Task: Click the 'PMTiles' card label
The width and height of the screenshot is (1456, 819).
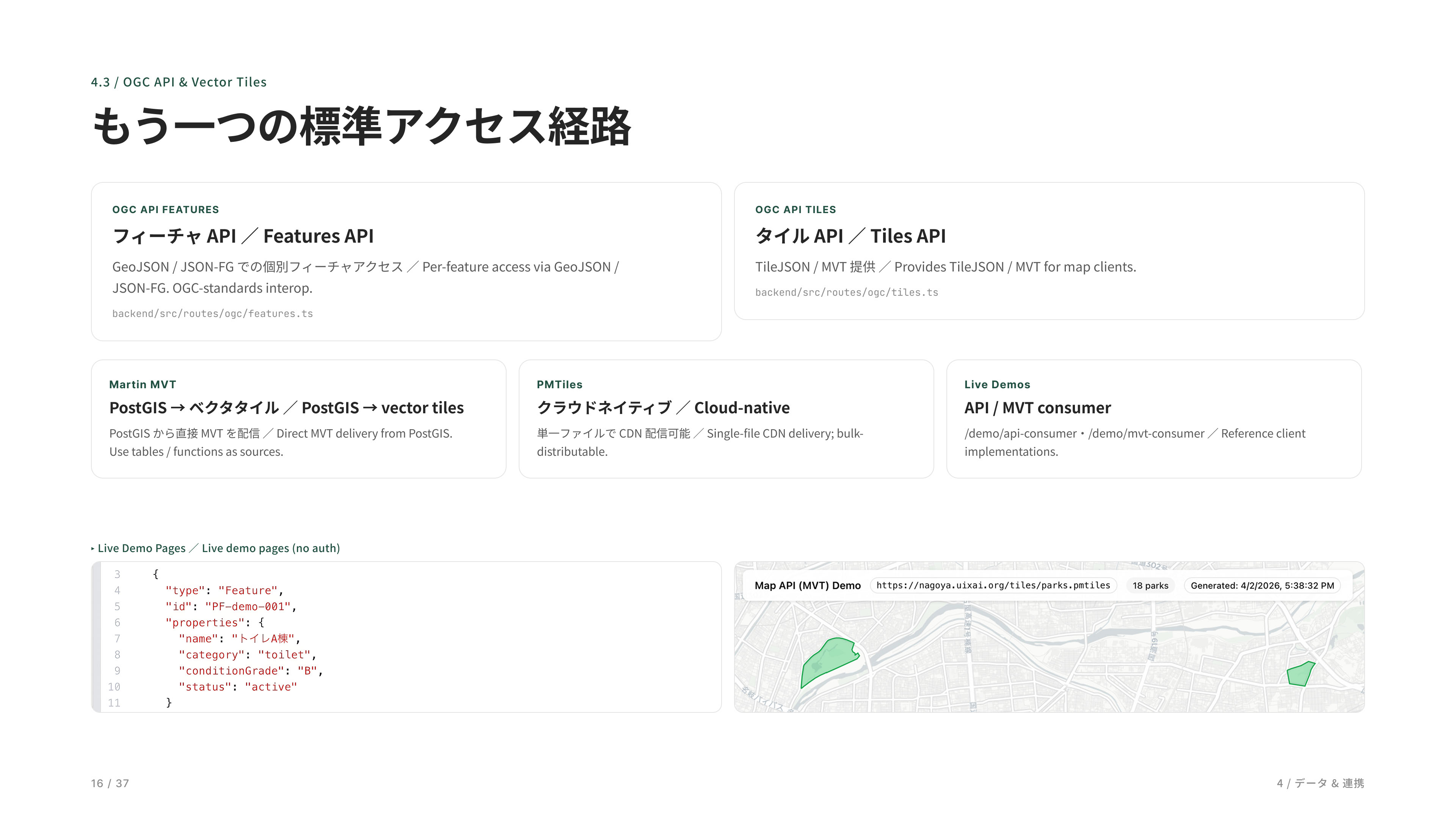Action: pos(560,384)
